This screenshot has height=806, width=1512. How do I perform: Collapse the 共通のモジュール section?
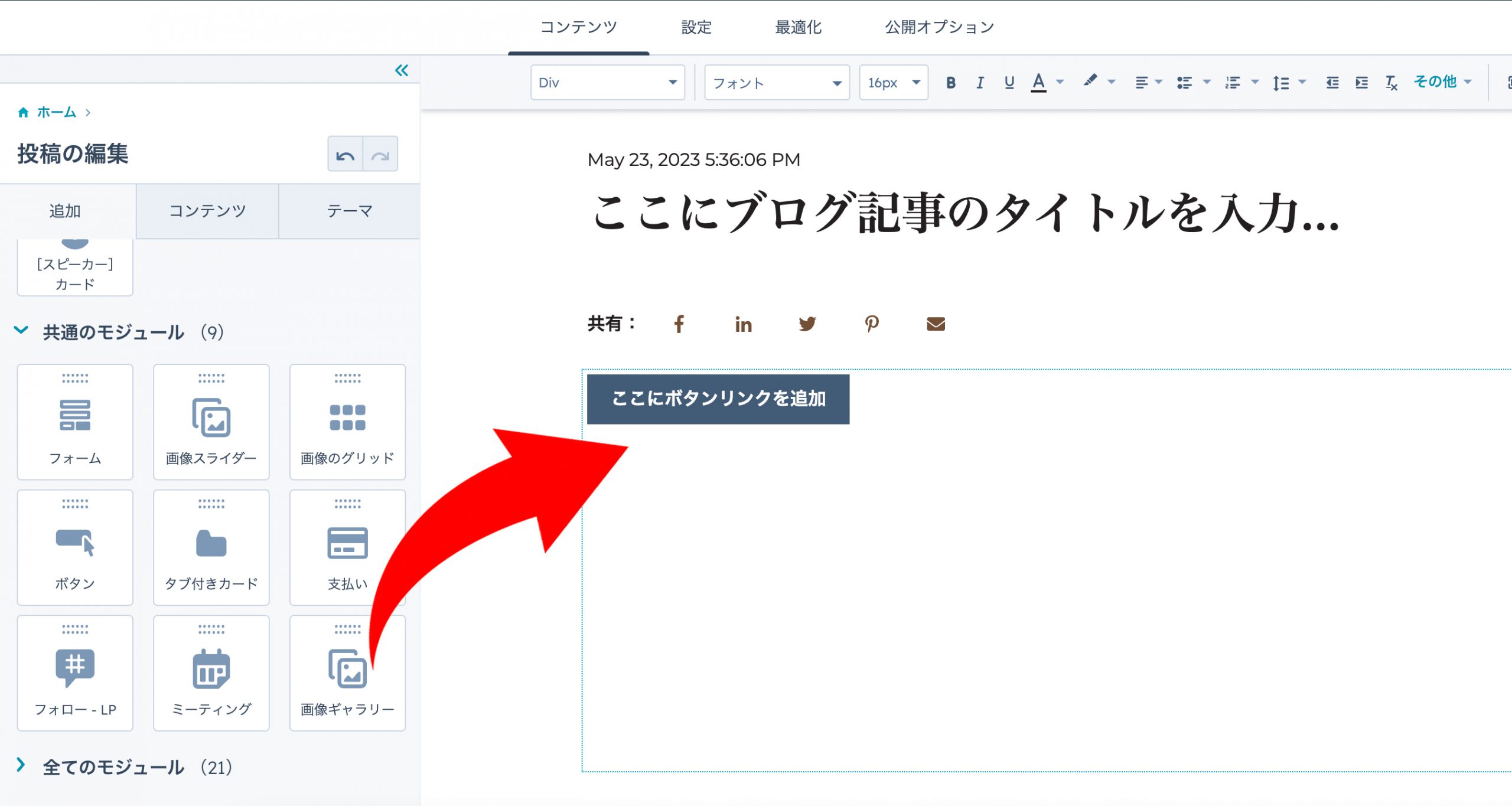tap(21, 331)
